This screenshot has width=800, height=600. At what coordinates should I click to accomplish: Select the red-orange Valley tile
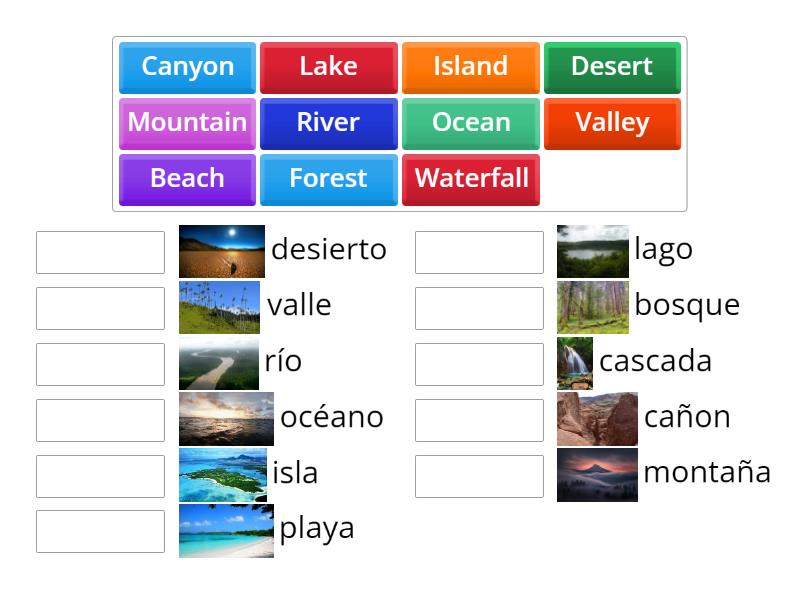tap(612, 123)
